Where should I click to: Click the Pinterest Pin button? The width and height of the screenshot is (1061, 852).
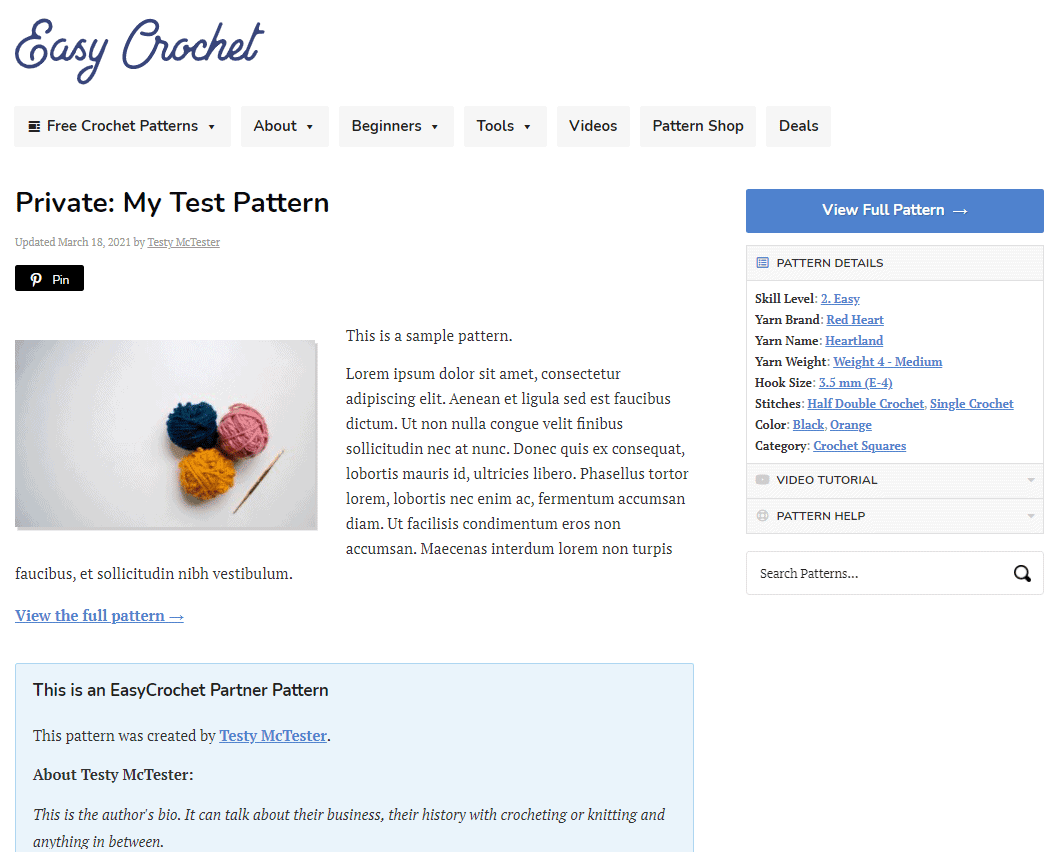pyautogui.click(x=49, y=278)
